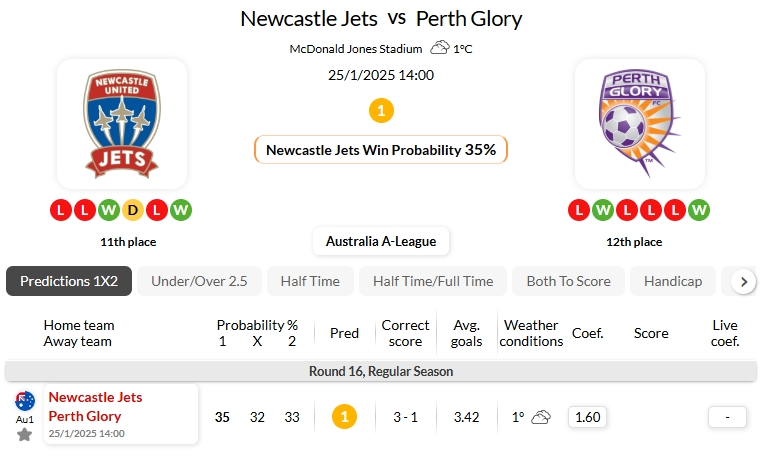Switch to the Under/Over 2.5 tab
Viewport: 764px width, 459px height.
tap(199, 281)
